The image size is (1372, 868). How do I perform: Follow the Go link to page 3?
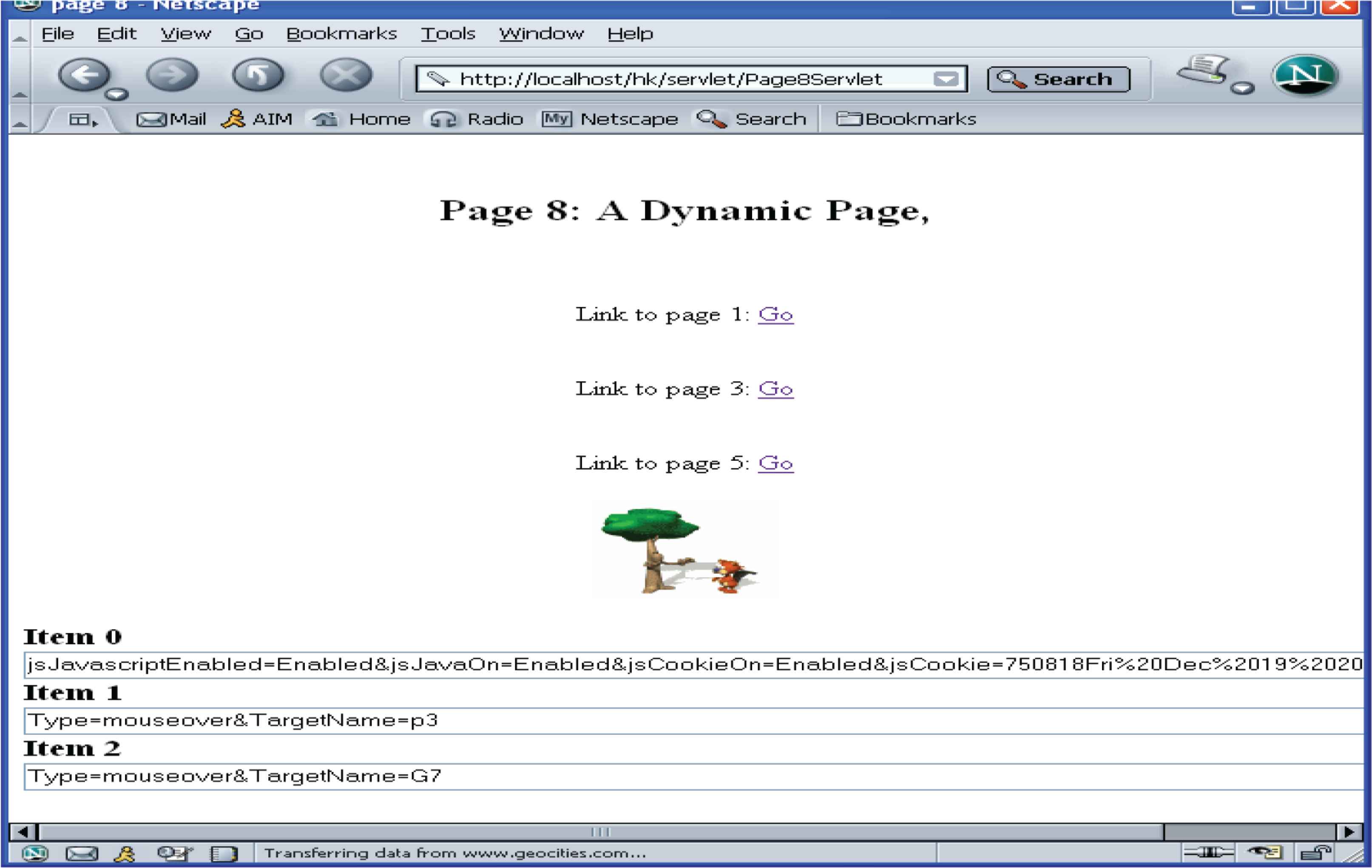click(x=775, y=389)
